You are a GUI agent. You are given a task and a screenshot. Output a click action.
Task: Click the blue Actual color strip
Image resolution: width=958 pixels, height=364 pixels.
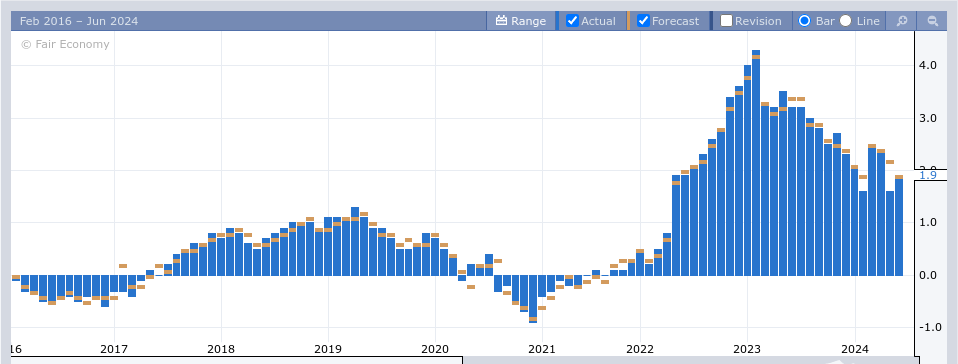pos(557,21)
